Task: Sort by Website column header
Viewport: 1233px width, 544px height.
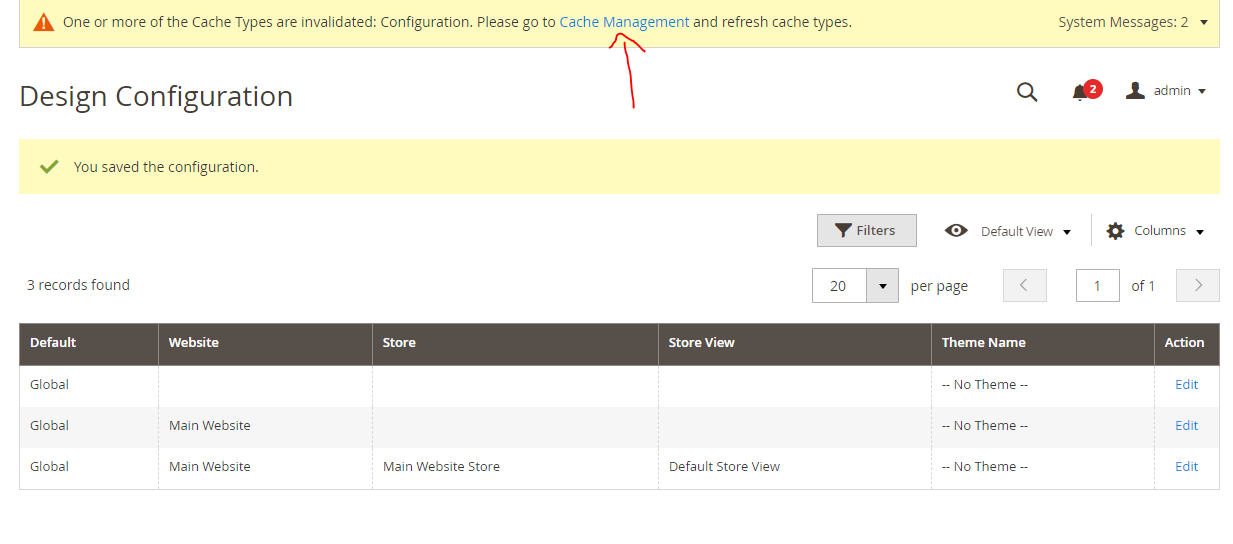Action: point(194,343)
